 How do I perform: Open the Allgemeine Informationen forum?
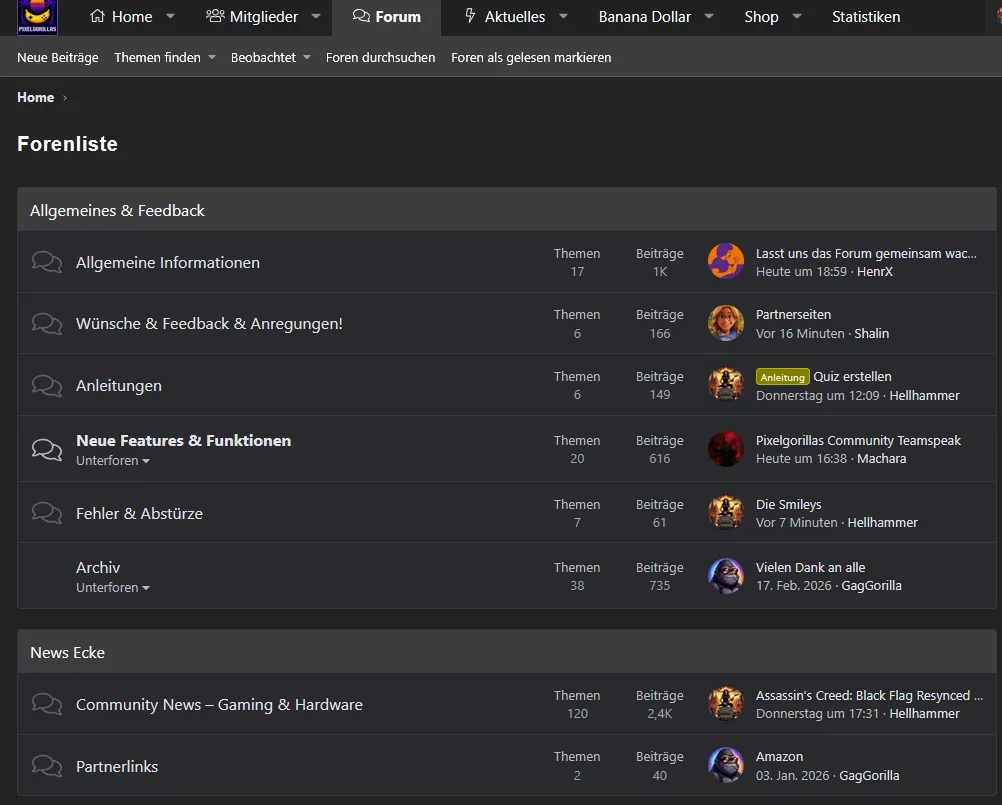click(168, 263)
